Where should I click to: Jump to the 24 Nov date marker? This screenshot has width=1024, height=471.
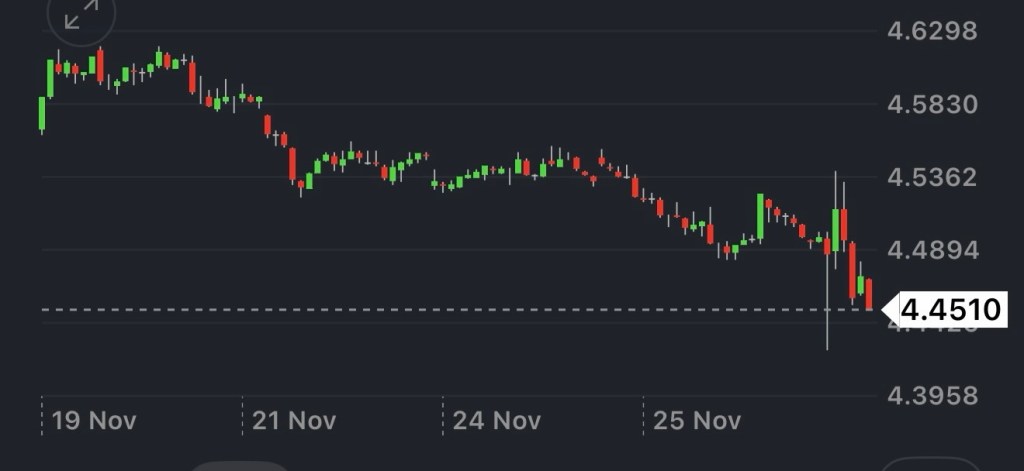point(496,420)
